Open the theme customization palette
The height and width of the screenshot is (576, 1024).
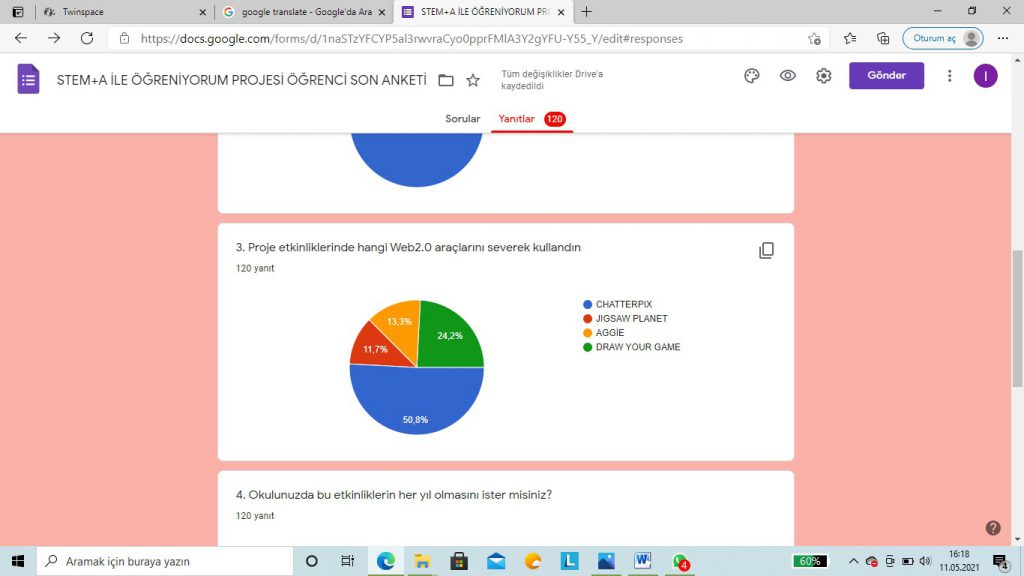point(751,75)
